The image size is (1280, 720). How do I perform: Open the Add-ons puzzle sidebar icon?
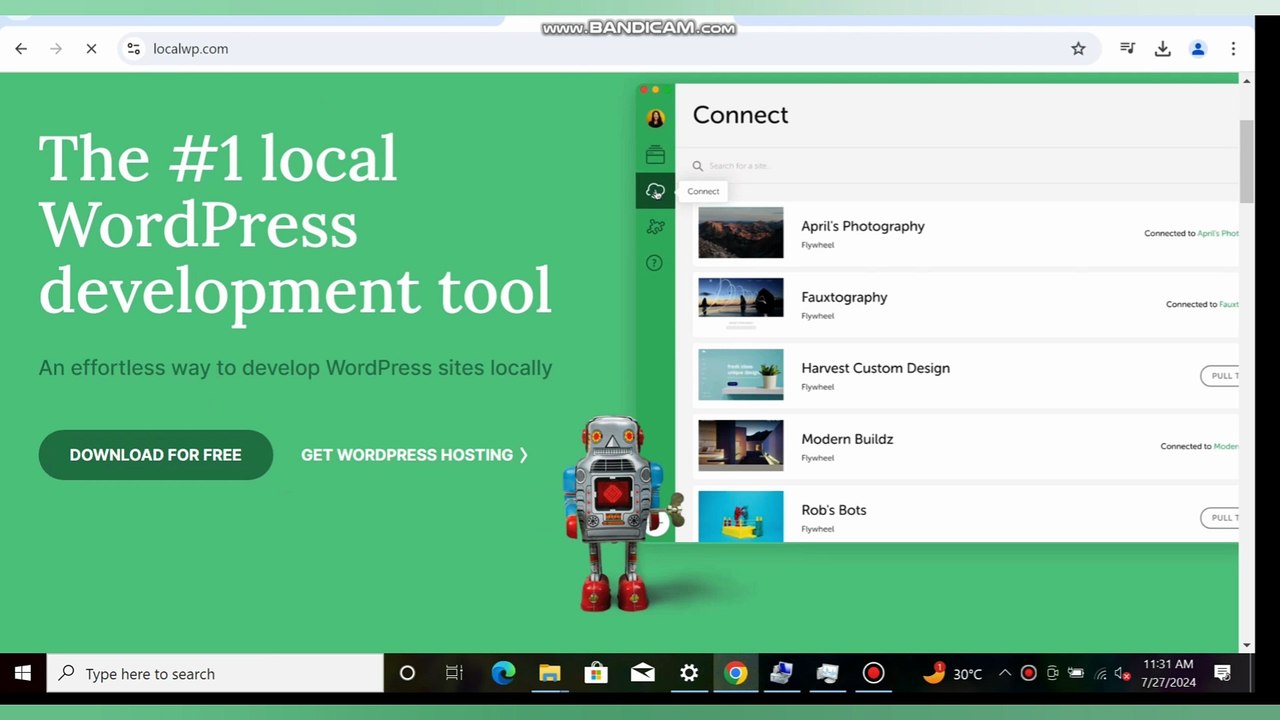(655, 227)
